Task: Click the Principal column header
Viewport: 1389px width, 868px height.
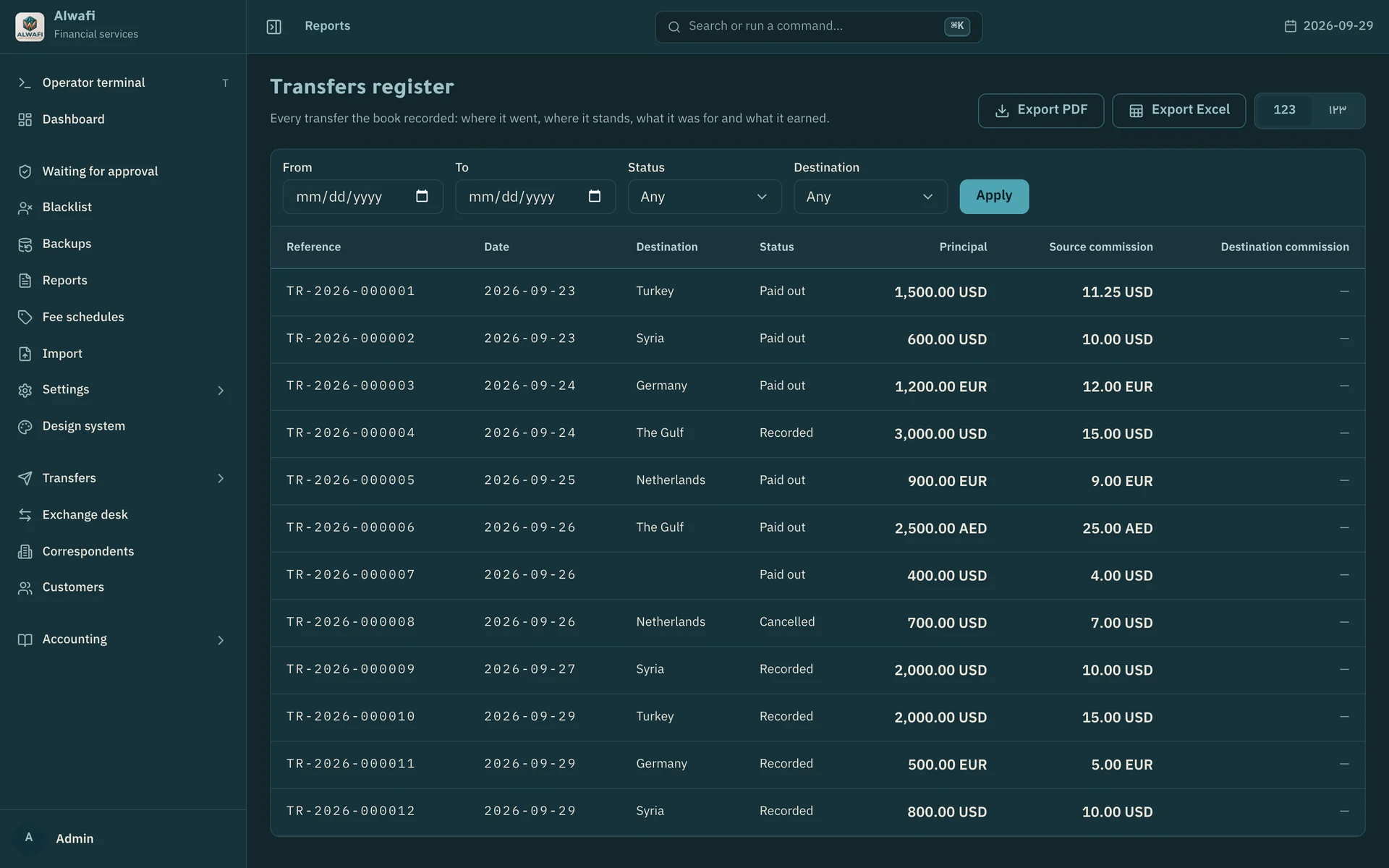Action: [963, 247]
